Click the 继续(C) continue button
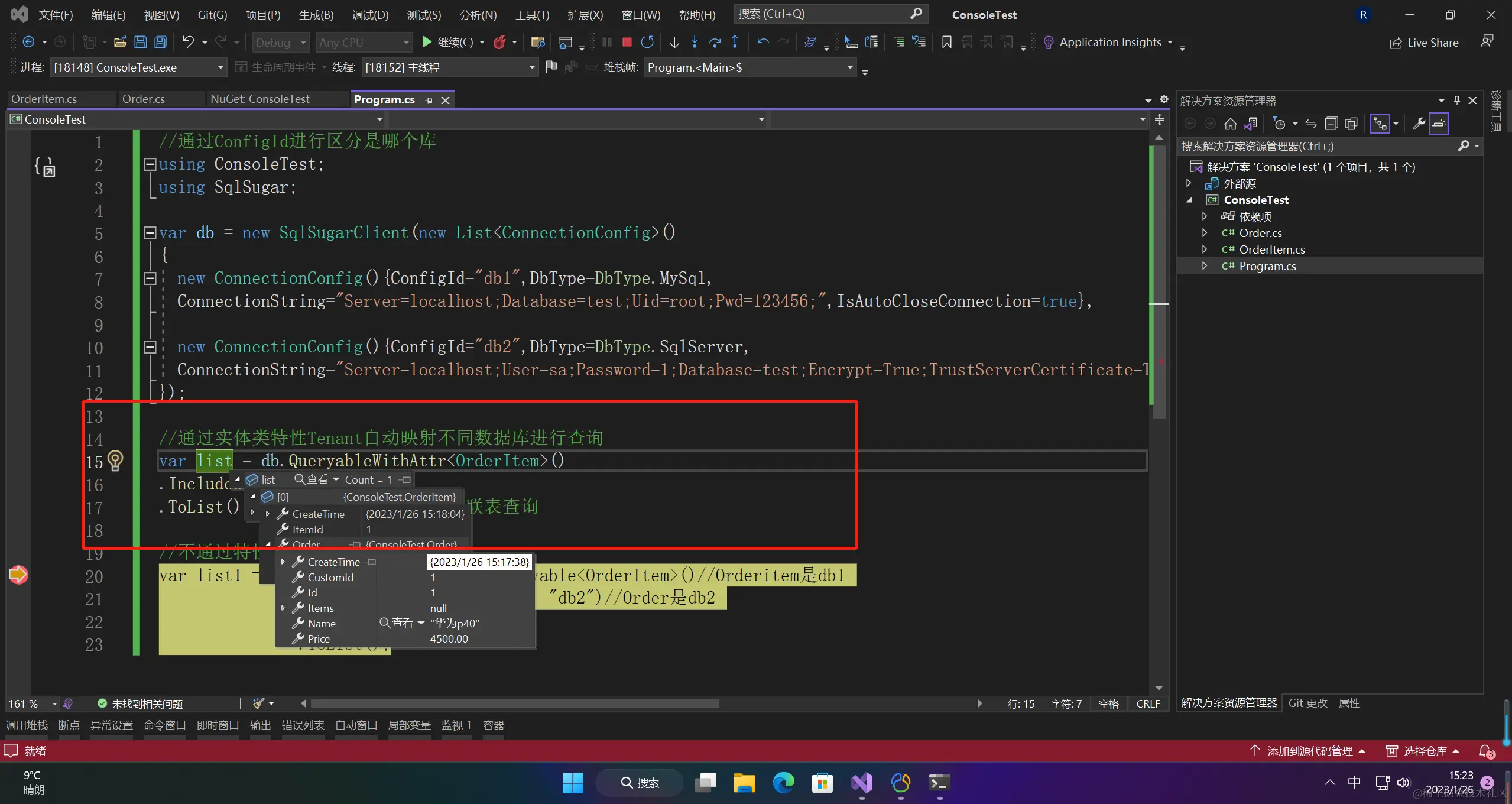The image size is (1512, 804). [x=448, y=42]
